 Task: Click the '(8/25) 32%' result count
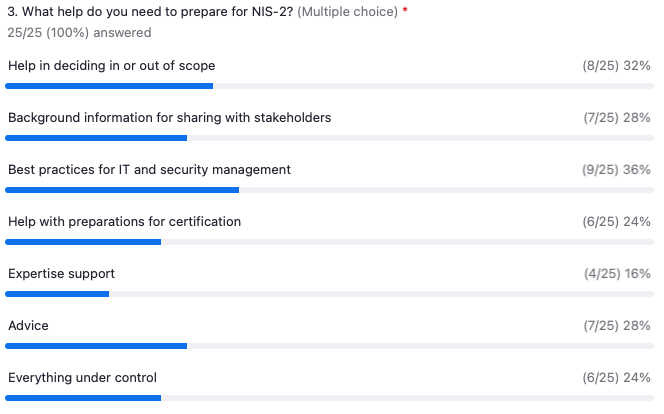(x=617, y=66)
